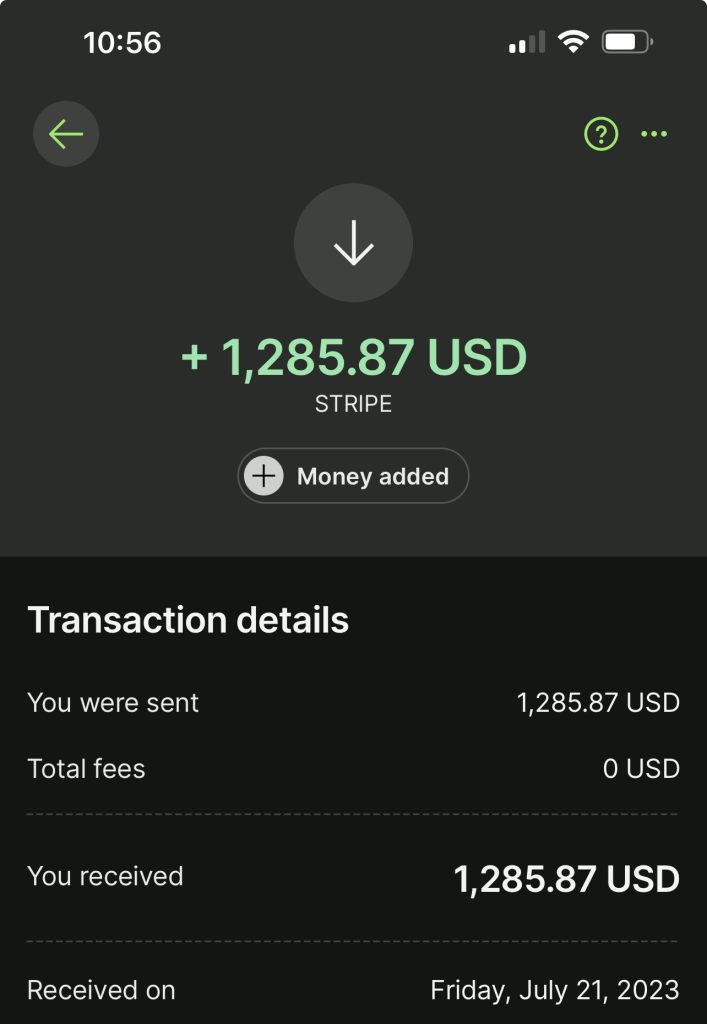Select the You were sent row label
The width and height of the screenshot is (707, 1024).
click(x=113, y=703)
